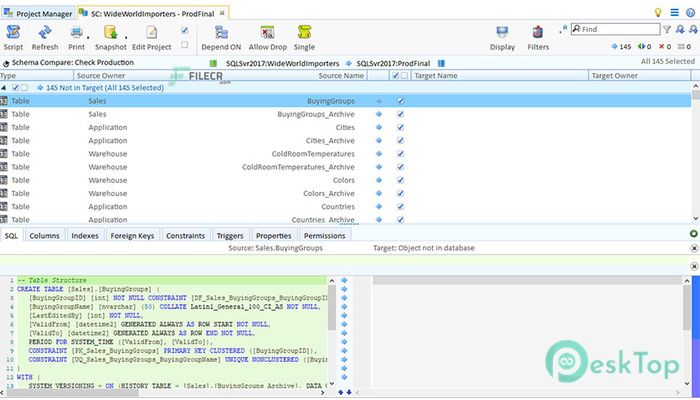
Task: Switch to the Project Manager tab
Action: pyautogui.click(x=38, y=13)
